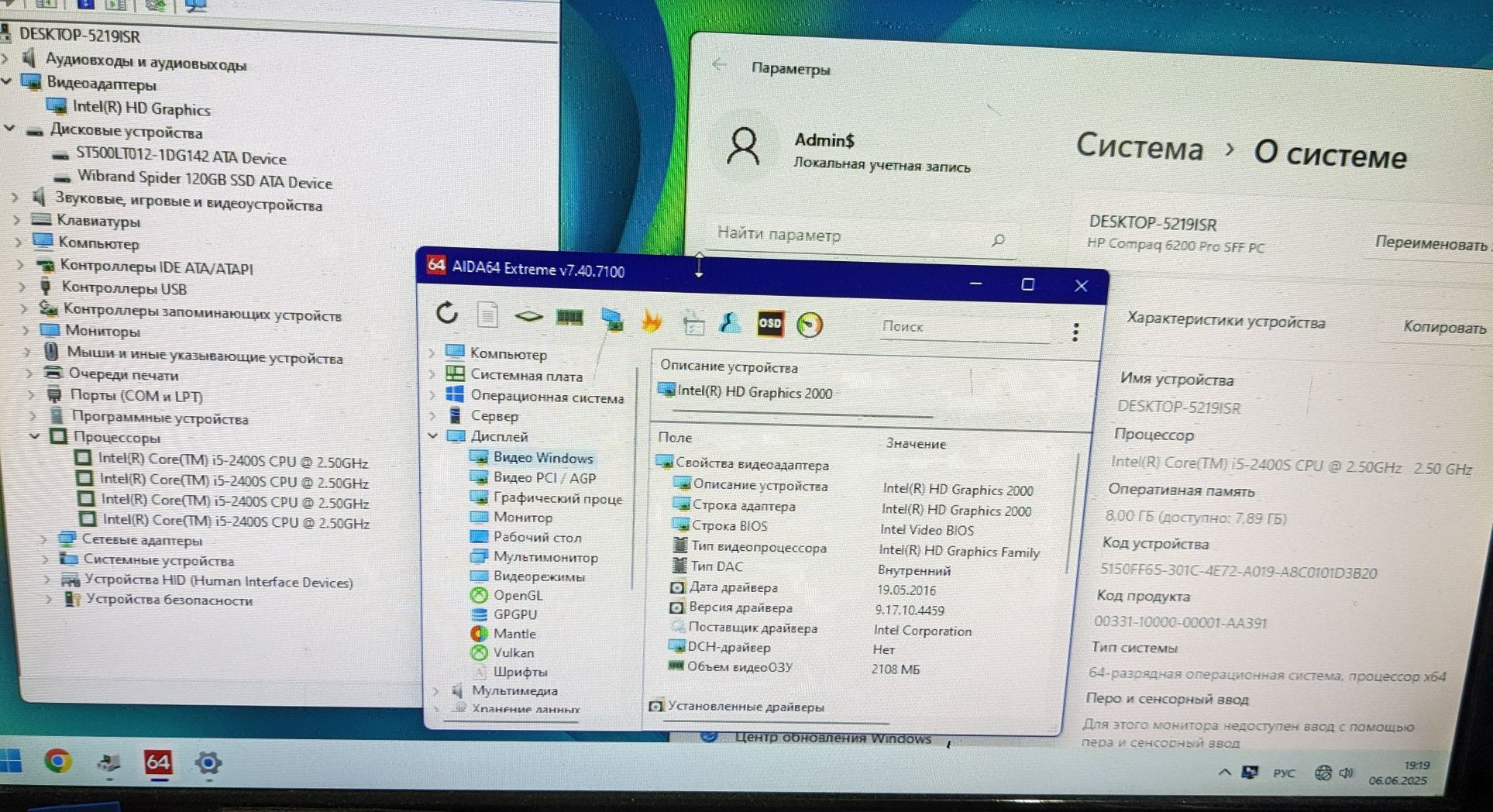This screenshot has height=812, width=1493.
Task: Select Очереди печати in Device Manager
Action: pyautogui.click(x=123, y=374)
